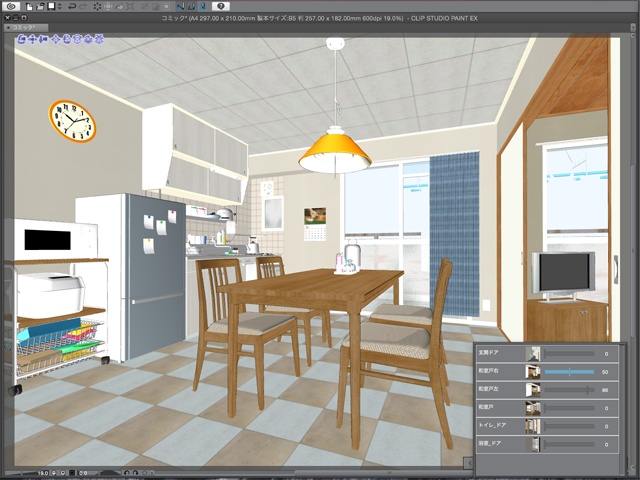Click the 浴室_ドア preview thumbnail
The image size is (640, 480).
point(533,444)
